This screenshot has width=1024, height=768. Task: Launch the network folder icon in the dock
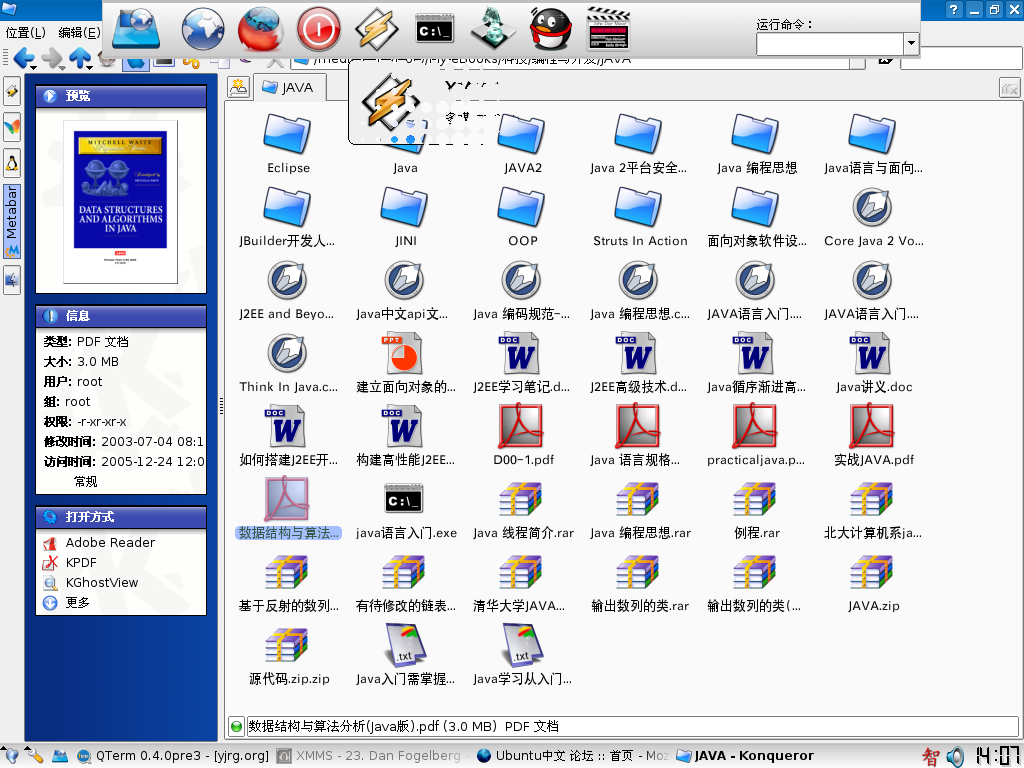[136, 29]
